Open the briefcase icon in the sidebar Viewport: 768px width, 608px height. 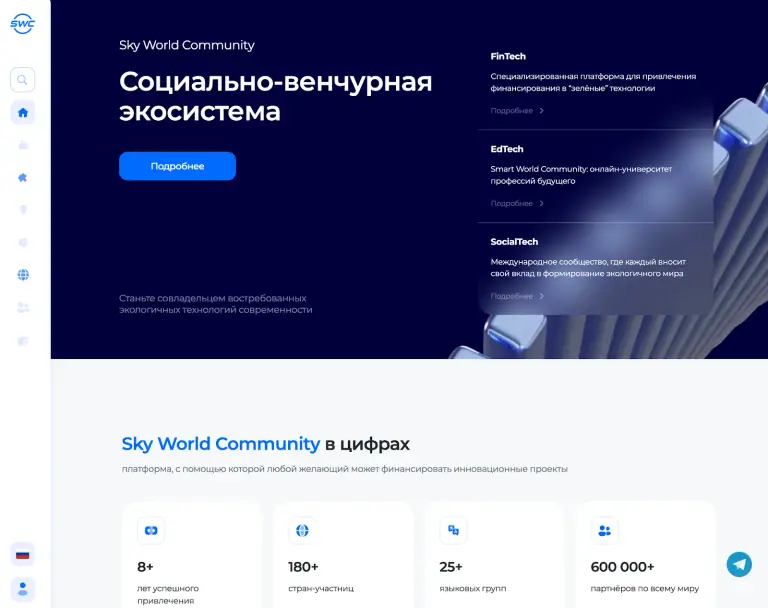[x=23, y=145]
